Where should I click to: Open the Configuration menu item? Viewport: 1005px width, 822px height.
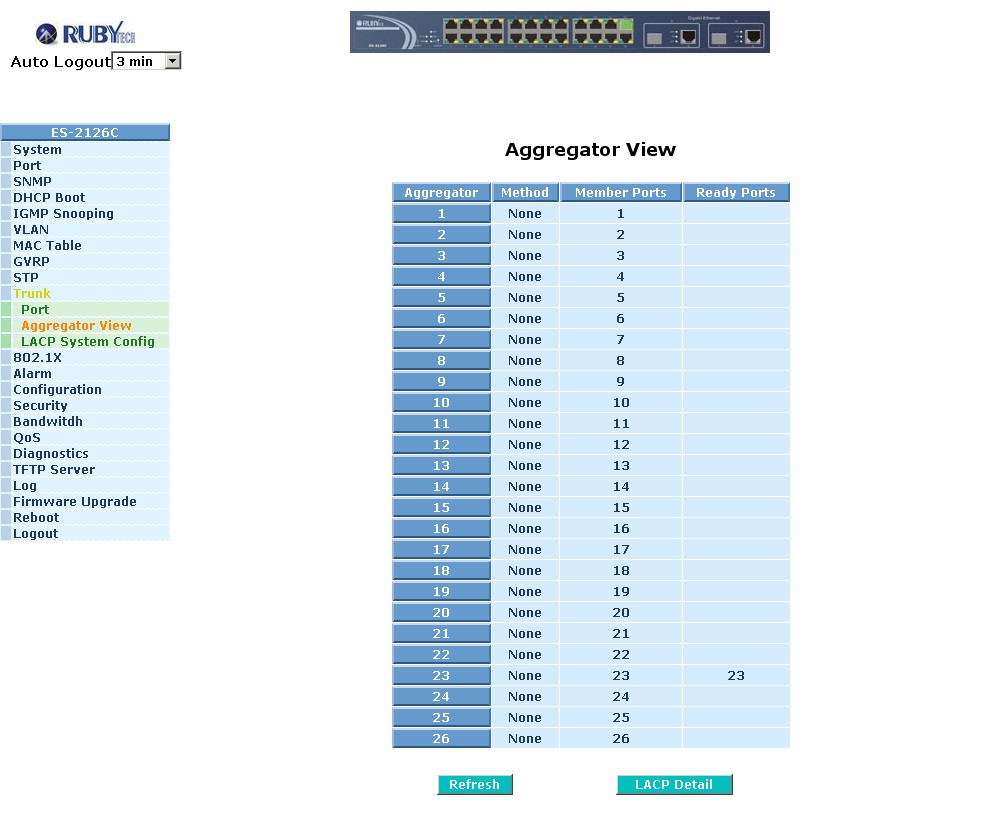(x=57, y=390)
